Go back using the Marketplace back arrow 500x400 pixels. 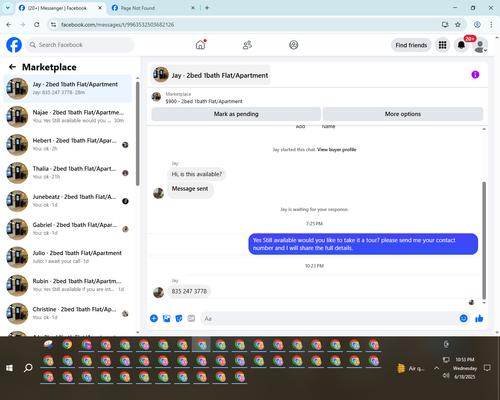click(12, 67)
